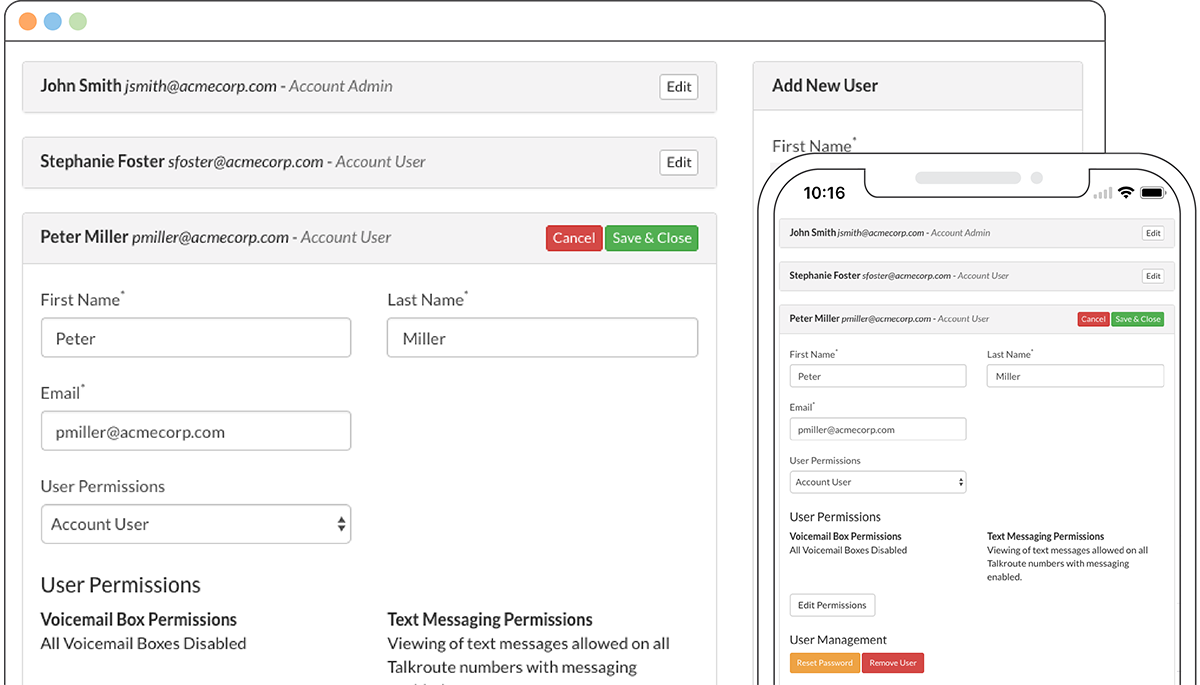The image size is (1200, 685).
Task: Edit John Smith in desktop window
Action: tap(679, 87)
